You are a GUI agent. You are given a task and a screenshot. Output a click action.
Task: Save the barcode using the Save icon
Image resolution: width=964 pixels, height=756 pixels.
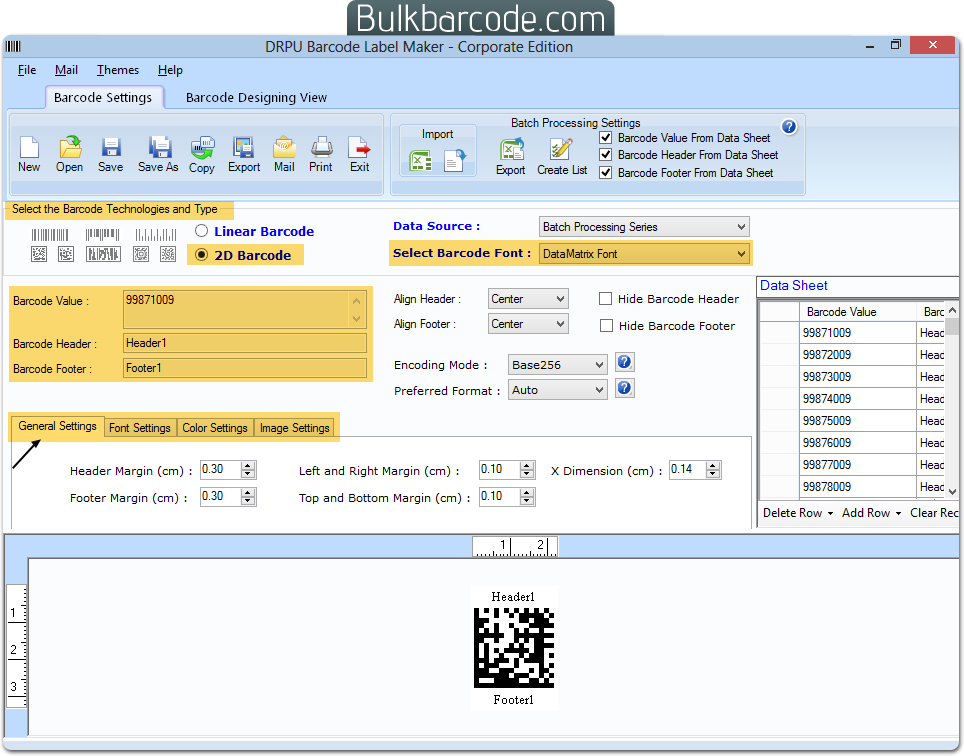111,148
